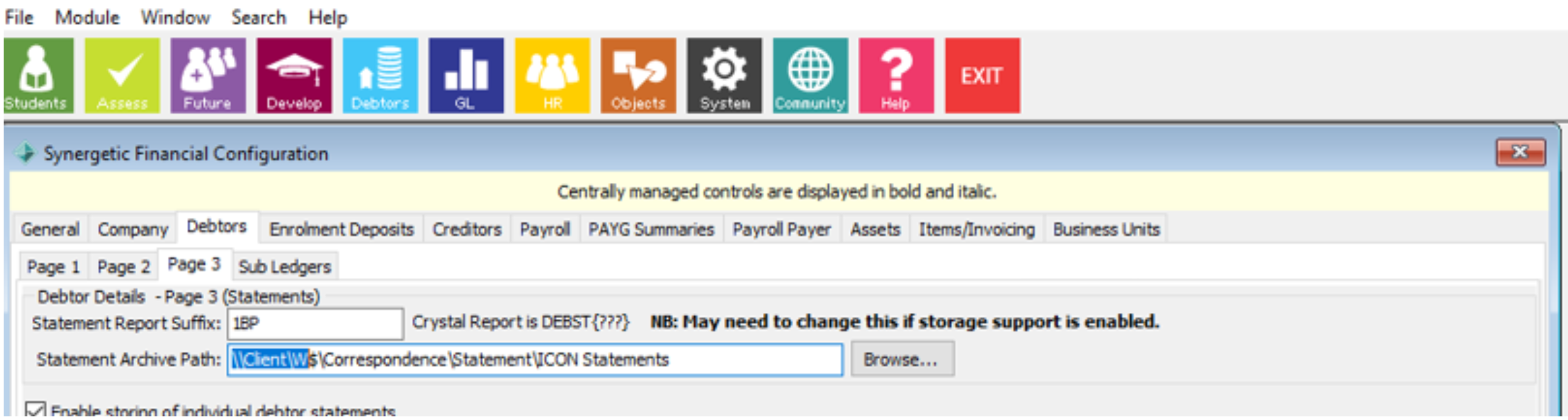The width and height of the screenshot is (1568, 420).
Task: Open the System gear module
Action: [724, 76]
